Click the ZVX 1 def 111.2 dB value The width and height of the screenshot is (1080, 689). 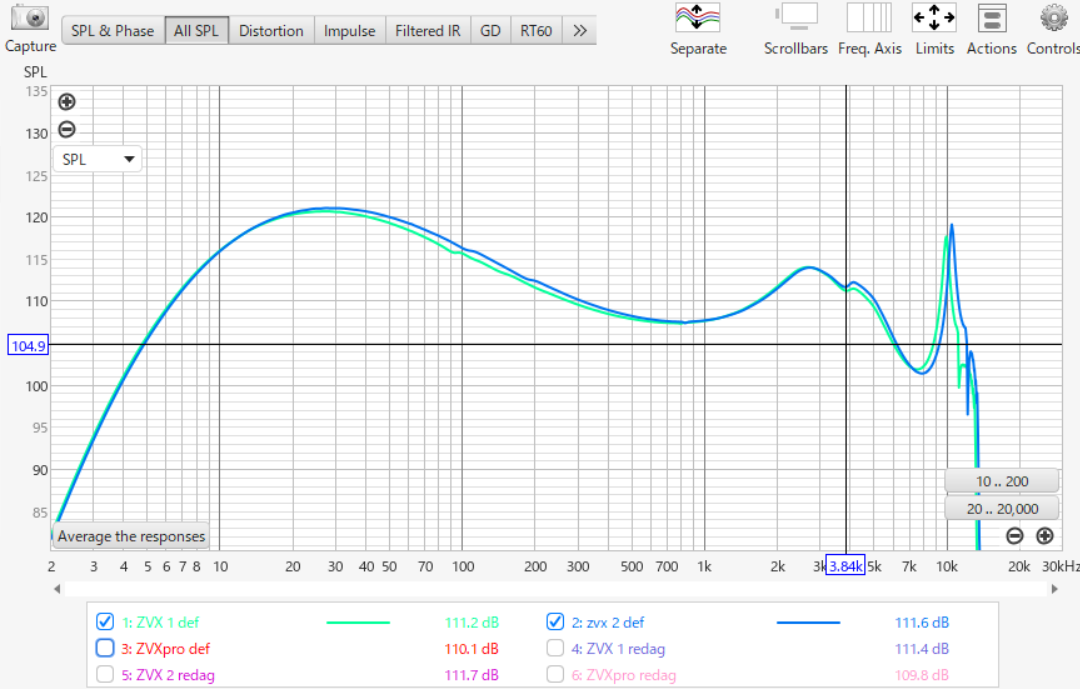[x=472, y=622]
